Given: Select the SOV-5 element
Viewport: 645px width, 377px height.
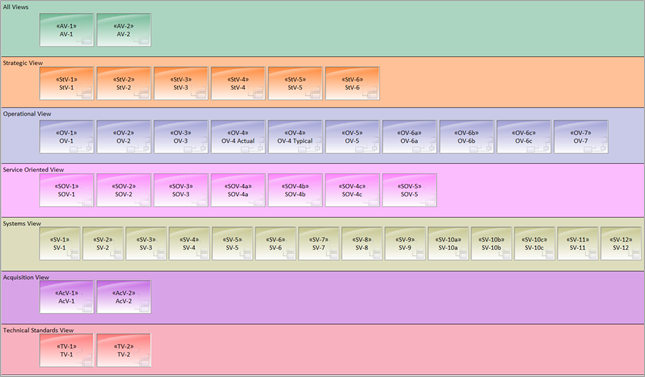Looking at the screenshot, I should pos(410,190).
